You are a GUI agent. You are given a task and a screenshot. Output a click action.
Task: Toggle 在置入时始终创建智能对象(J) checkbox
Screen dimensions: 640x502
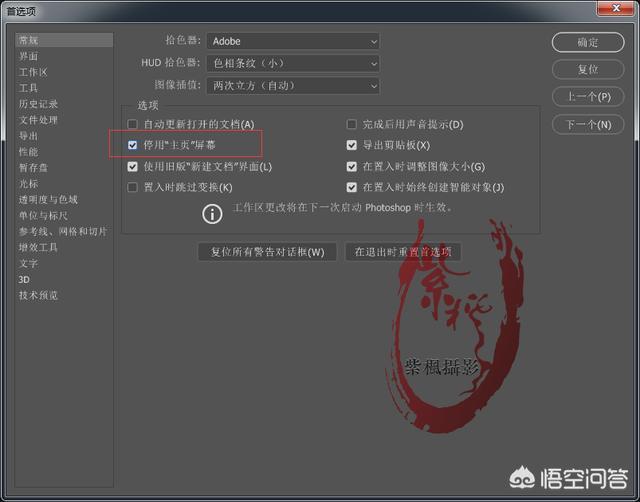tap(351, 187)
